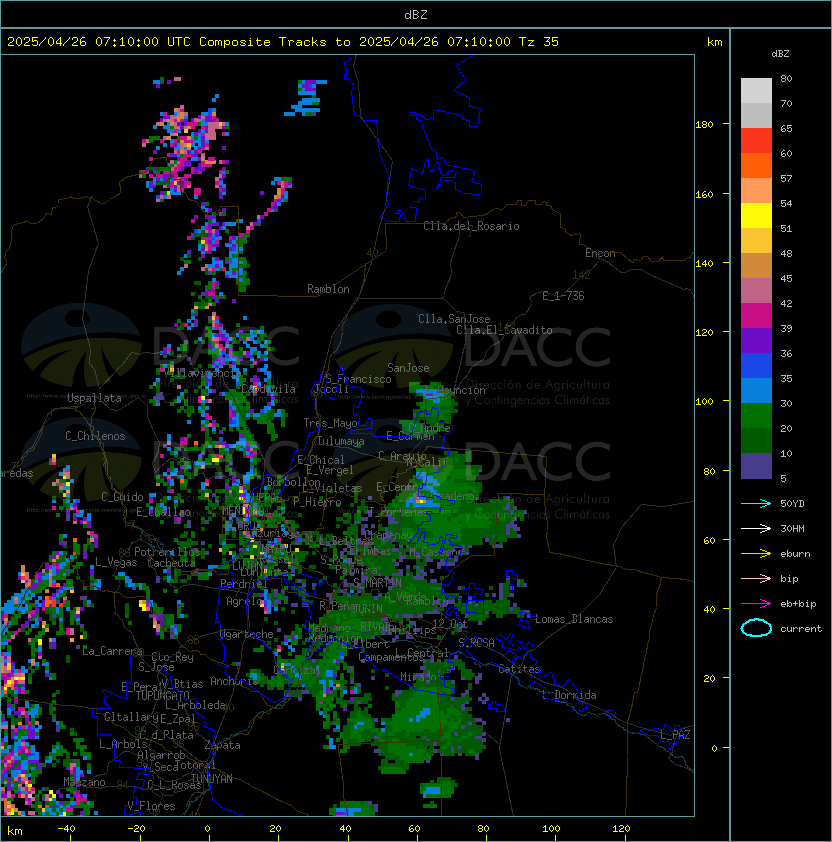Pick the magenta 39-42 dBZ legend swatch
The image size is (832, 842).
756,316
